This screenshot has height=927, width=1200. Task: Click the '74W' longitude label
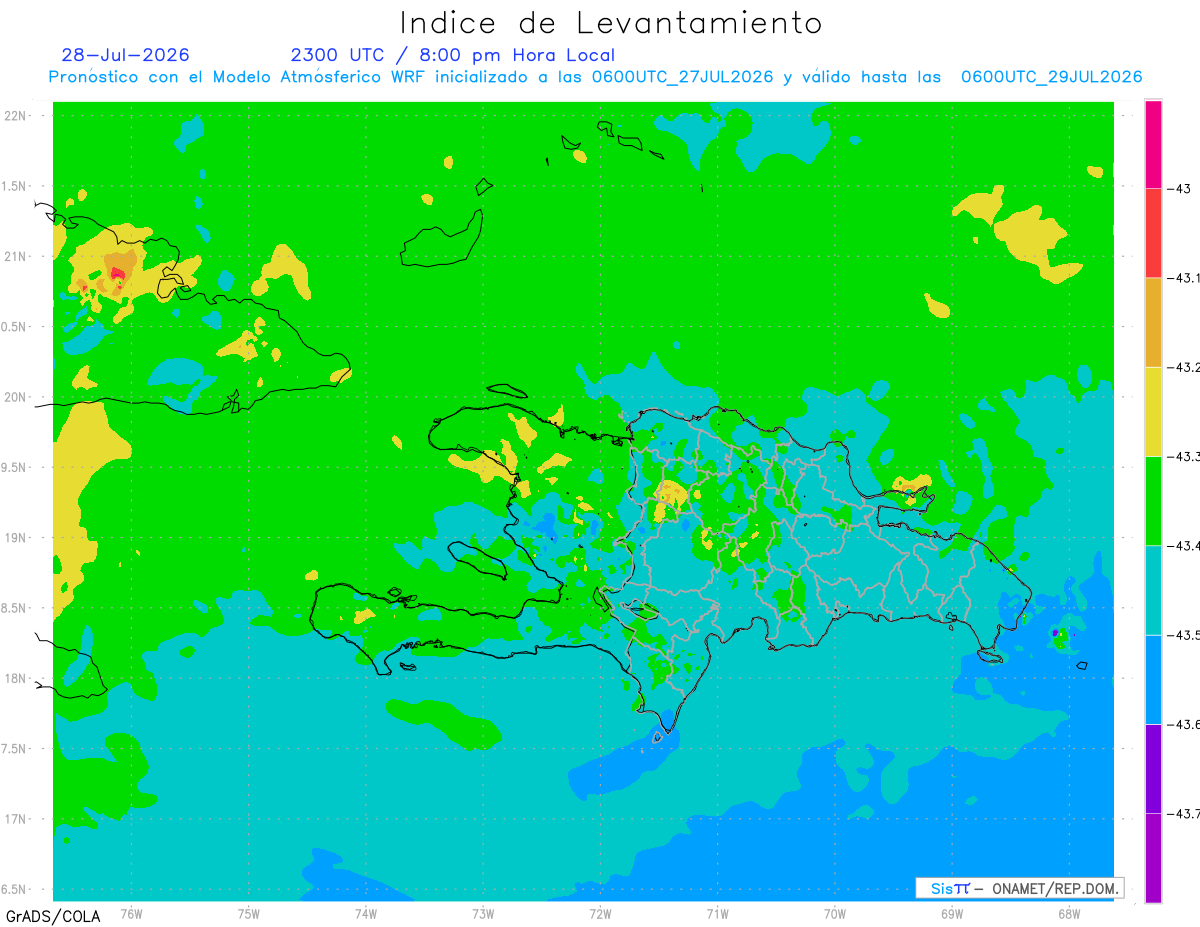(366, 914)
